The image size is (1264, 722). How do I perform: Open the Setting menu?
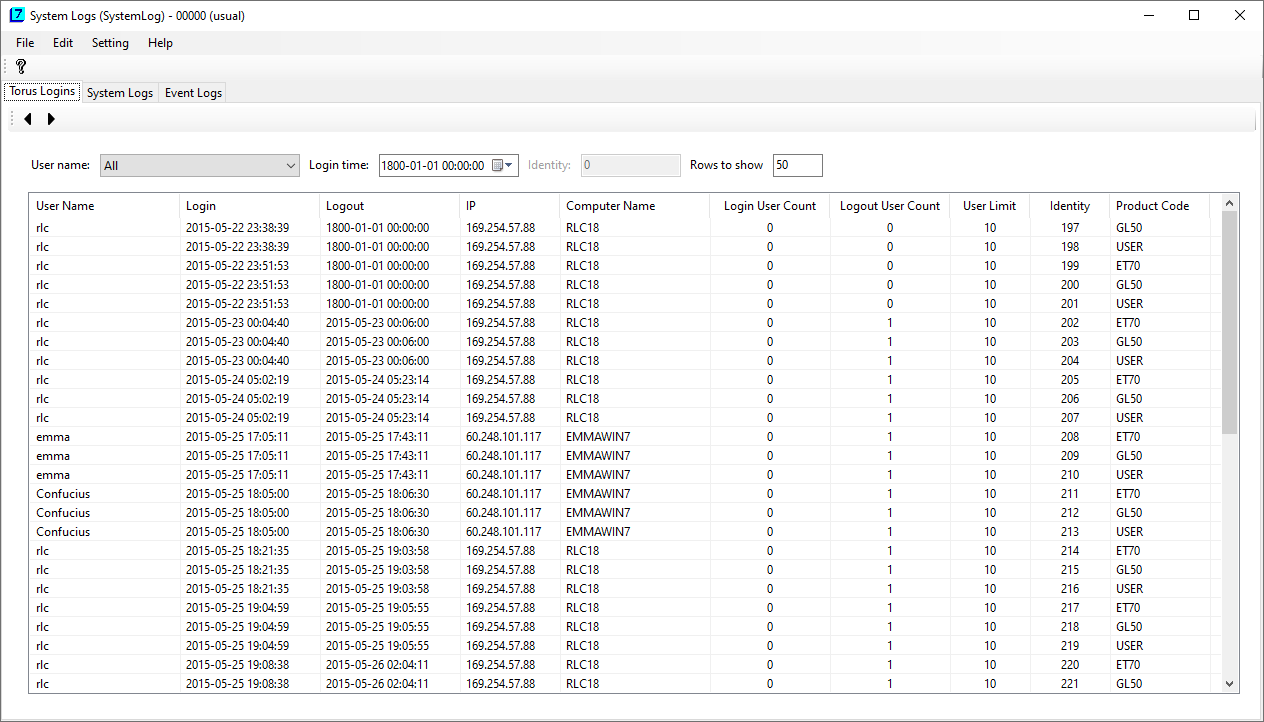pos(110,43)
